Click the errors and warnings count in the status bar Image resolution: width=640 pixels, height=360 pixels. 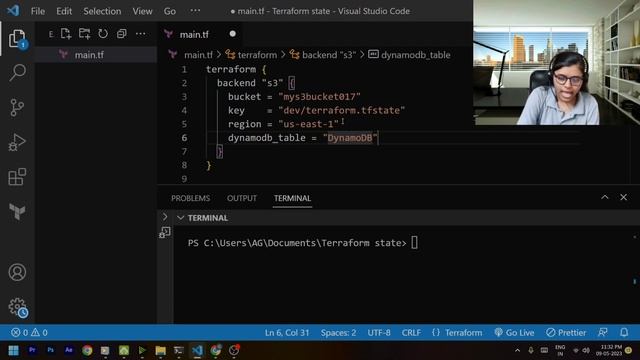pos(29,333)
